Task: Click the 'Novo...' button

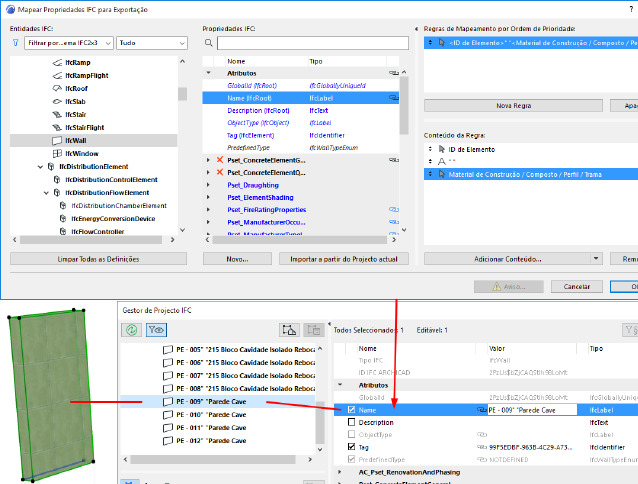Action: click(237, 259)
